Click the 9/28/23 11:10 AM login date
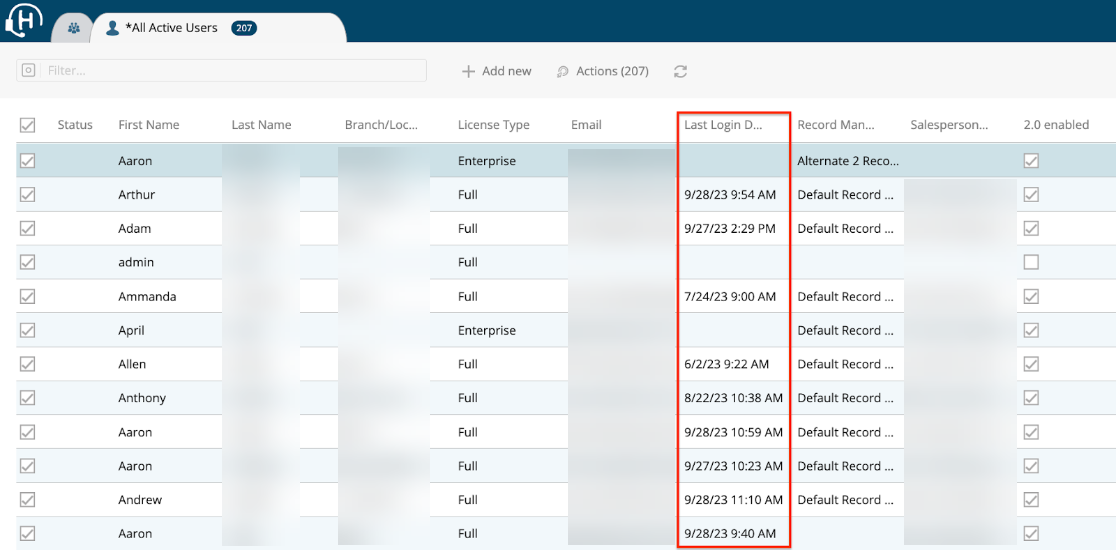 pos(733,500)
